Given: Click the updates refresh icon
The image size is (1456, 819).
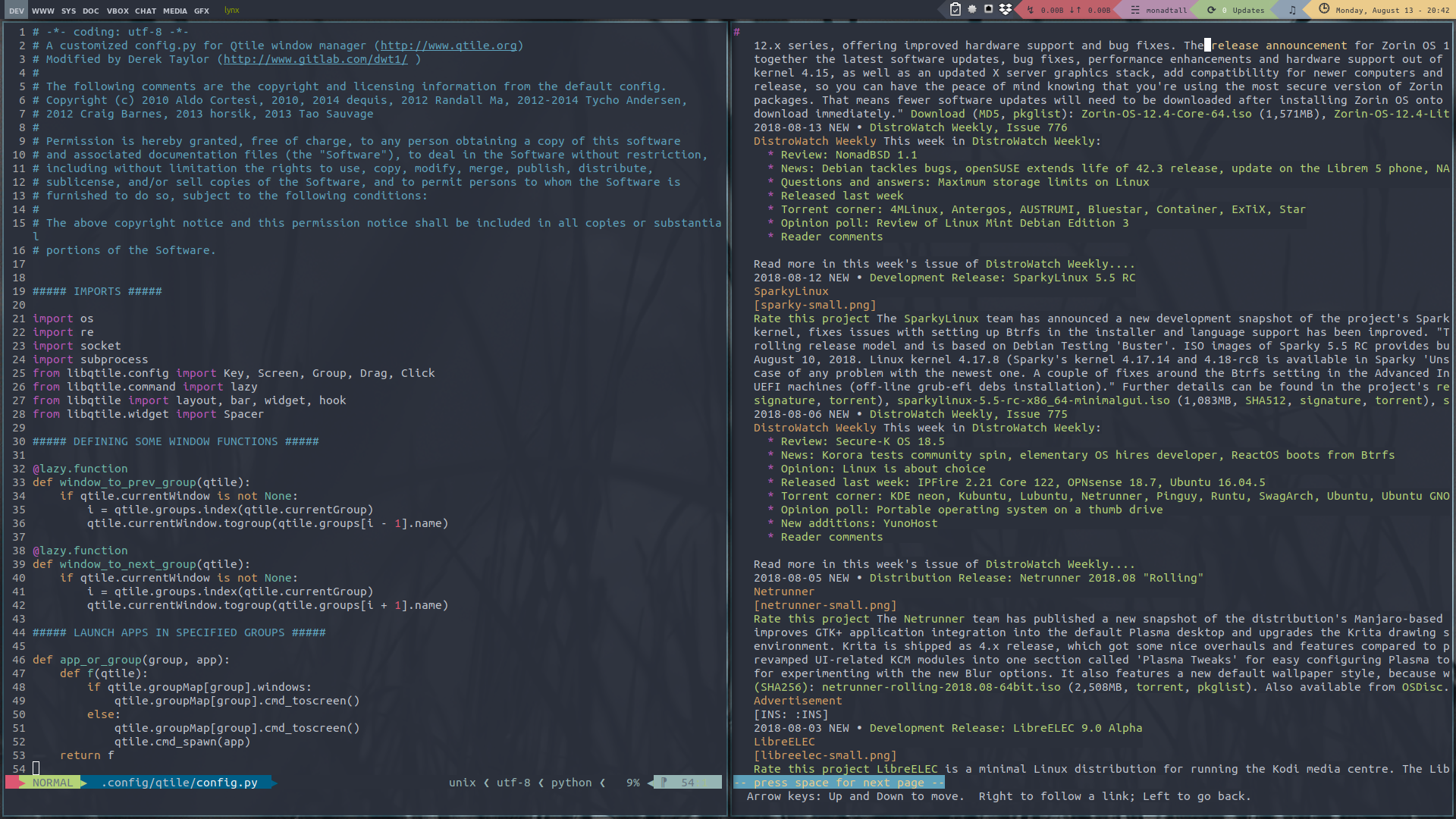Looking at the screenshot, I should [1211, 11].
